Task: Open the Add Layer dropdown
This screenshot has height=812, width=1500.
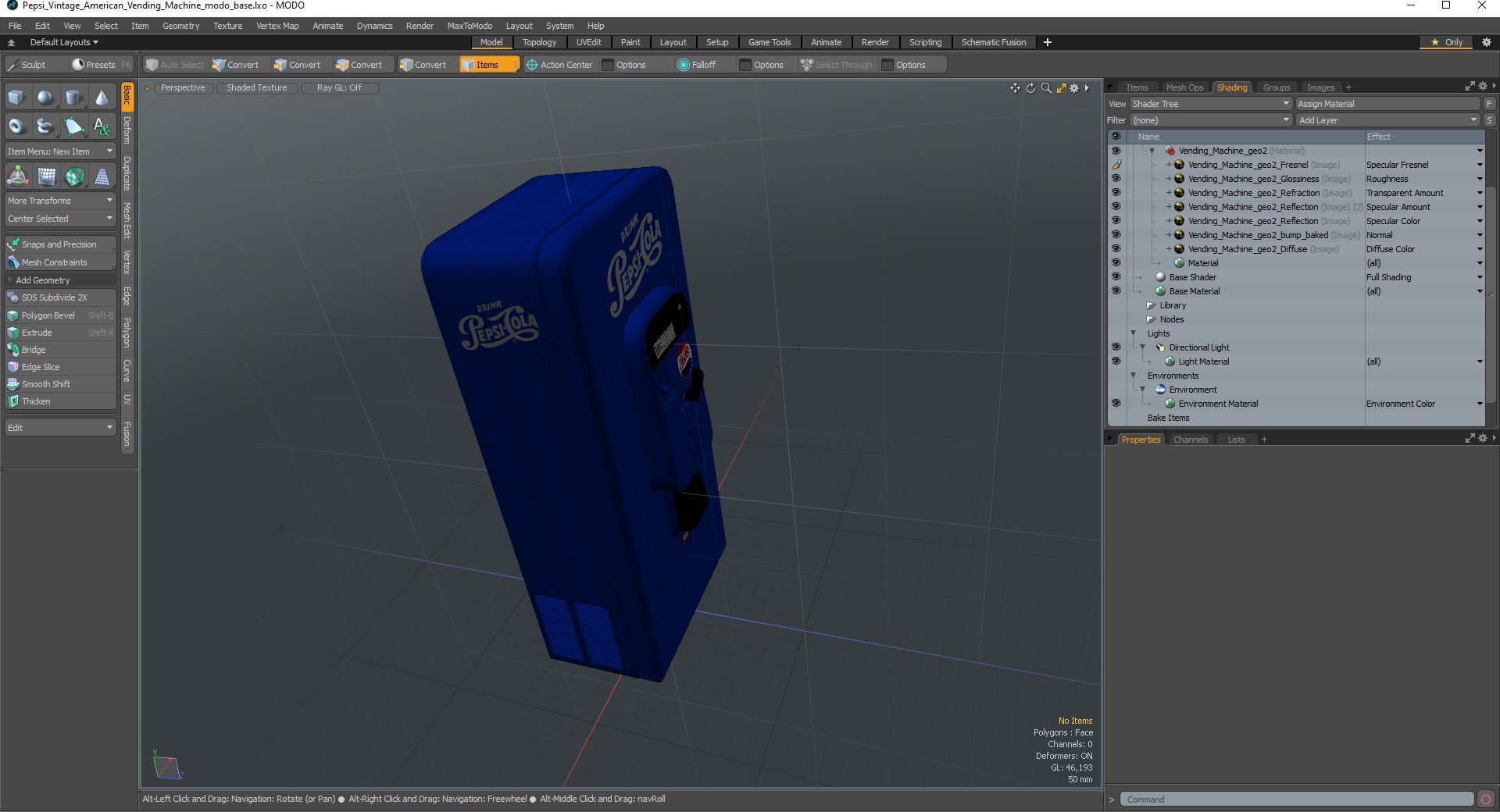Action: [x=1388, y=120]
